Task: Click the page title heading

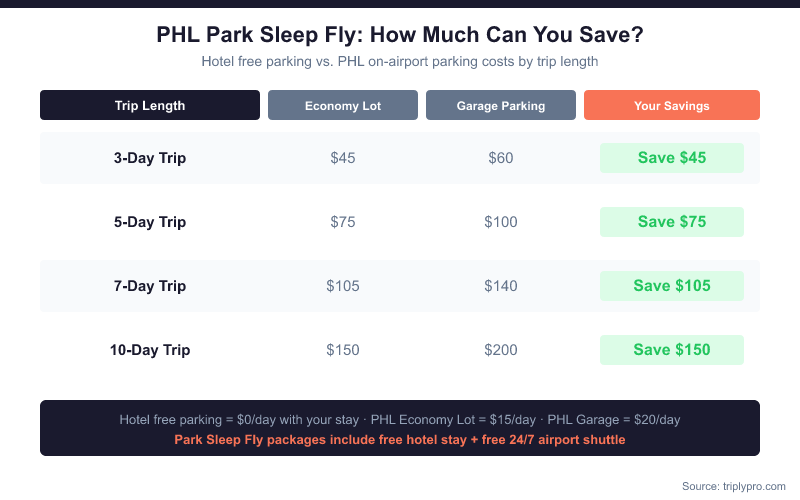Action: tap(400, 35)
